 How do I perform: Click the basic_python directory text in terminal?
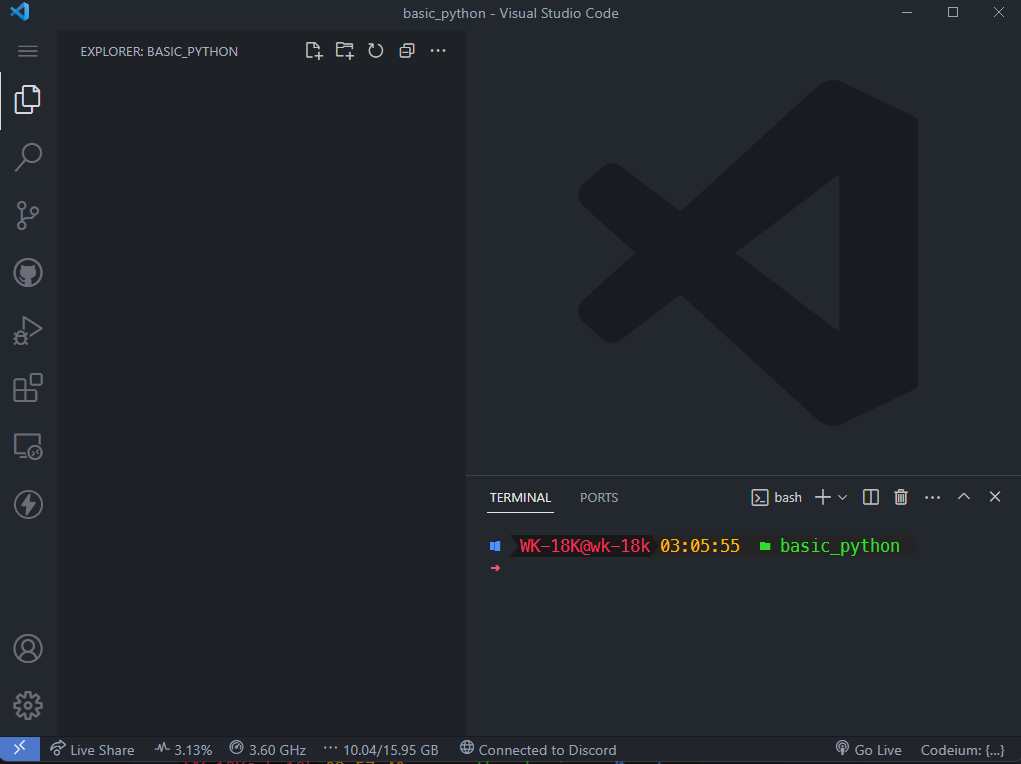click(x=840, y=546)
